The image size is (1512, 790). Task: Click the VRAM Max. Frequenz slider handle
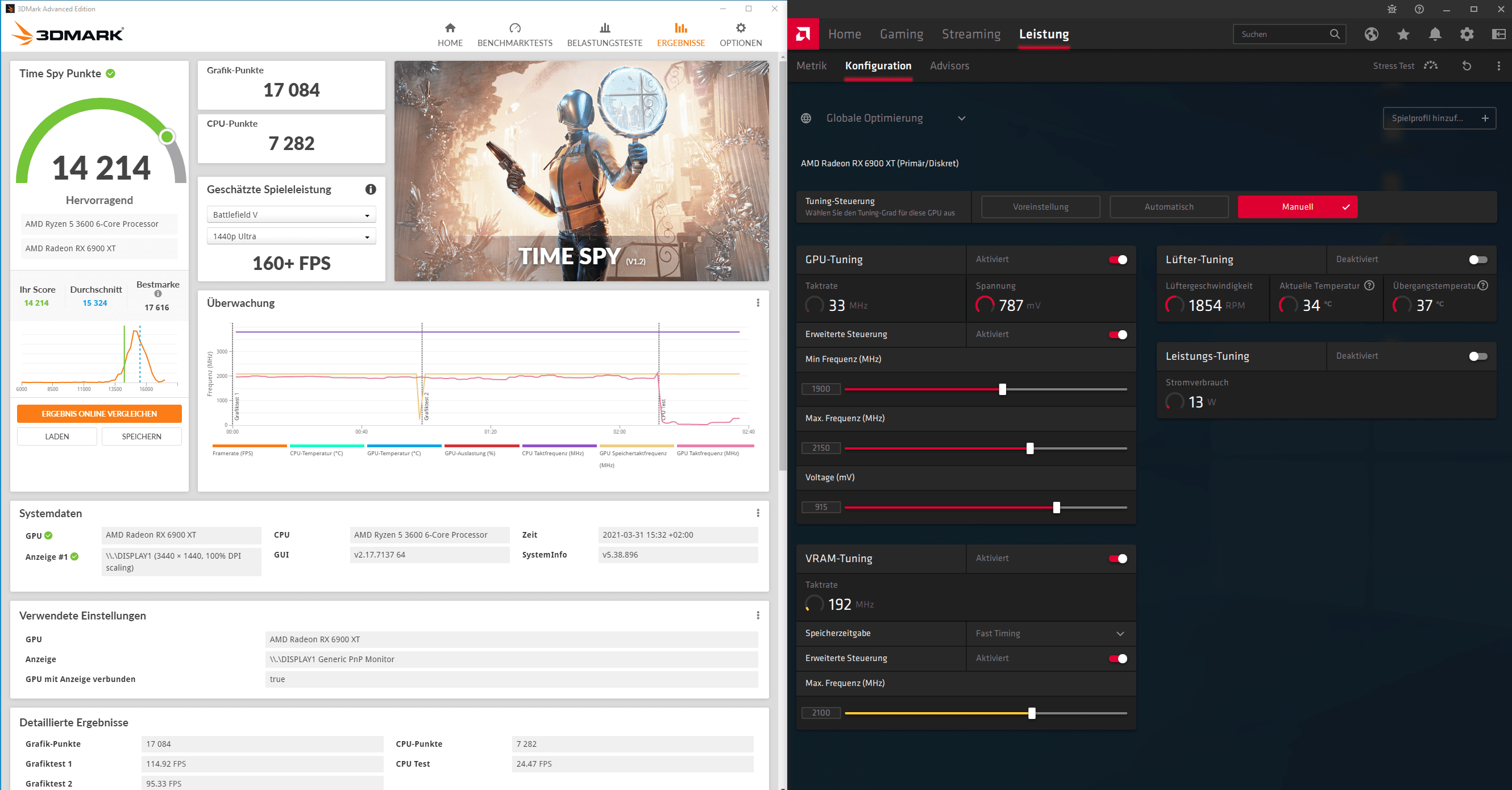(1032, 714)
